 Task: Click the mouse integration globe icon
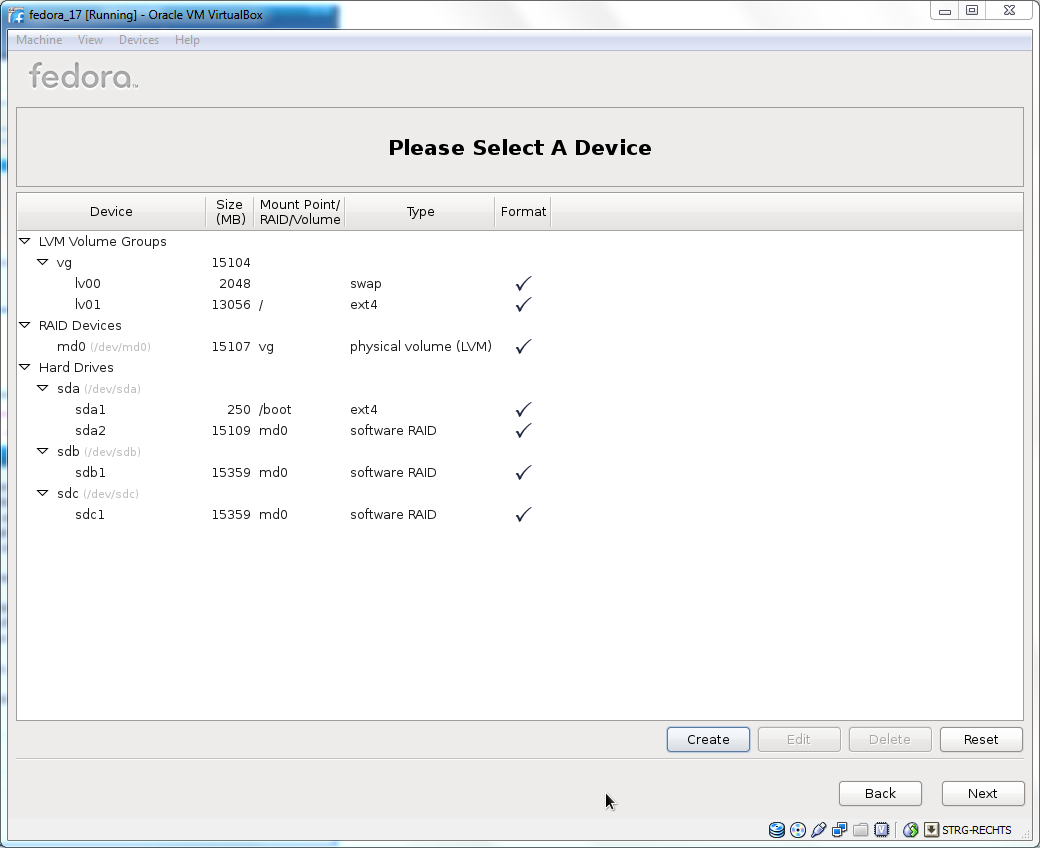pos(910,829)
